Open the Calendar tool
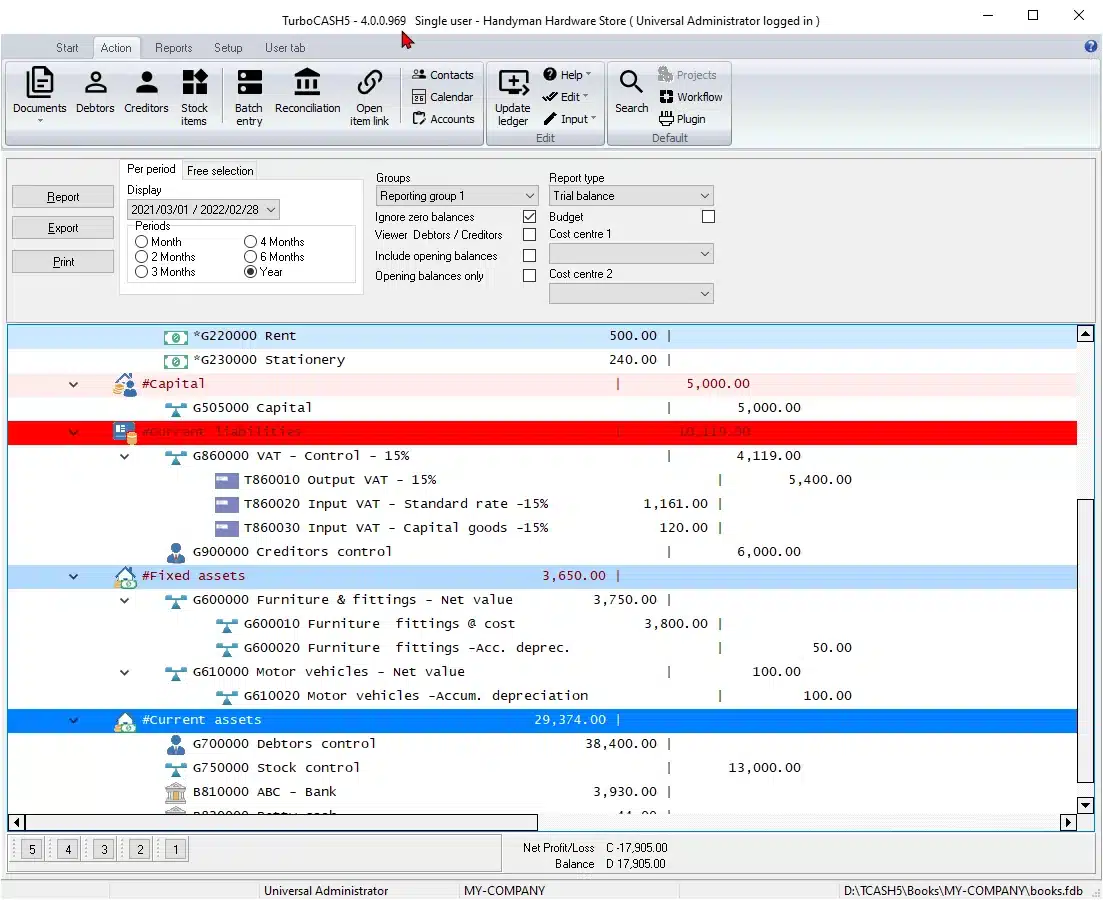This screenshot has width=1103, height=900. click(443, 96)
